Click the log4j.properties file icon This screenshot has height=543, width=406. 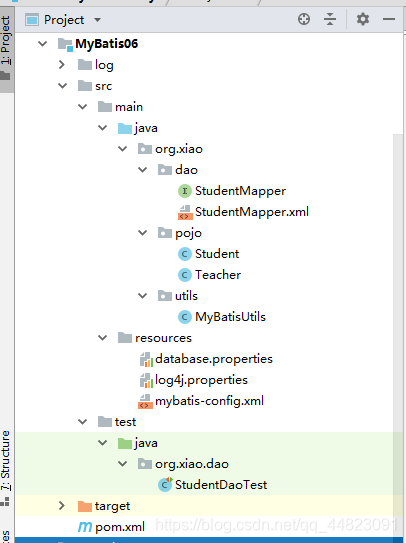coord(146,380)
